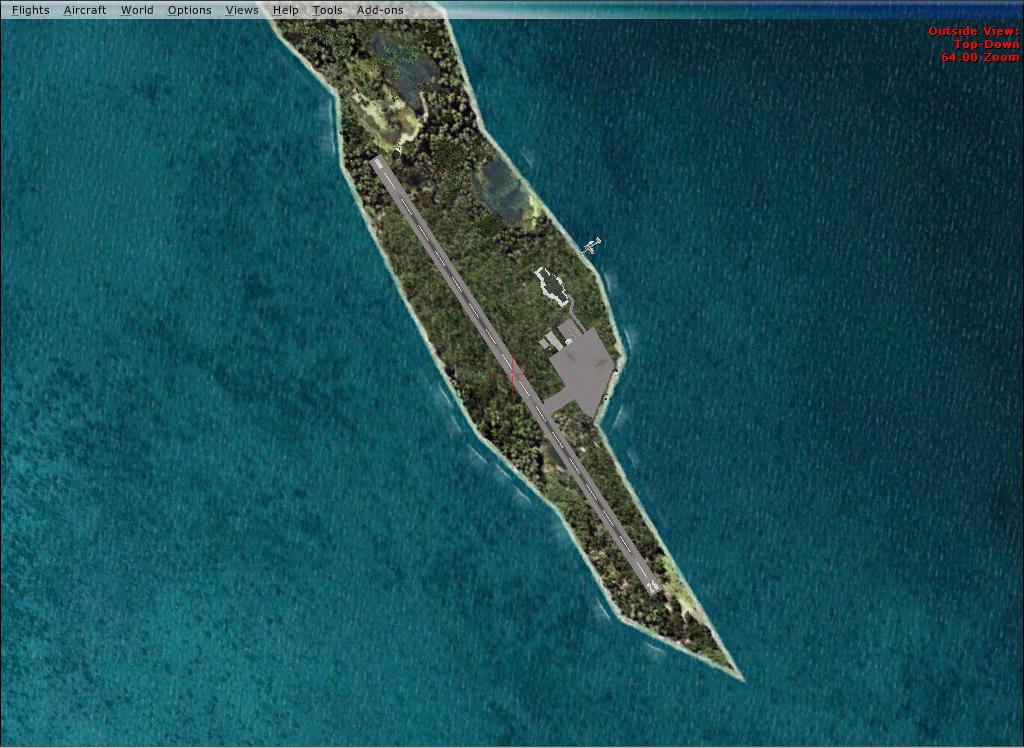Viewport: 1024px width, 748px height.
Task: Open the Add-ons menu
Action: (380, 10)
